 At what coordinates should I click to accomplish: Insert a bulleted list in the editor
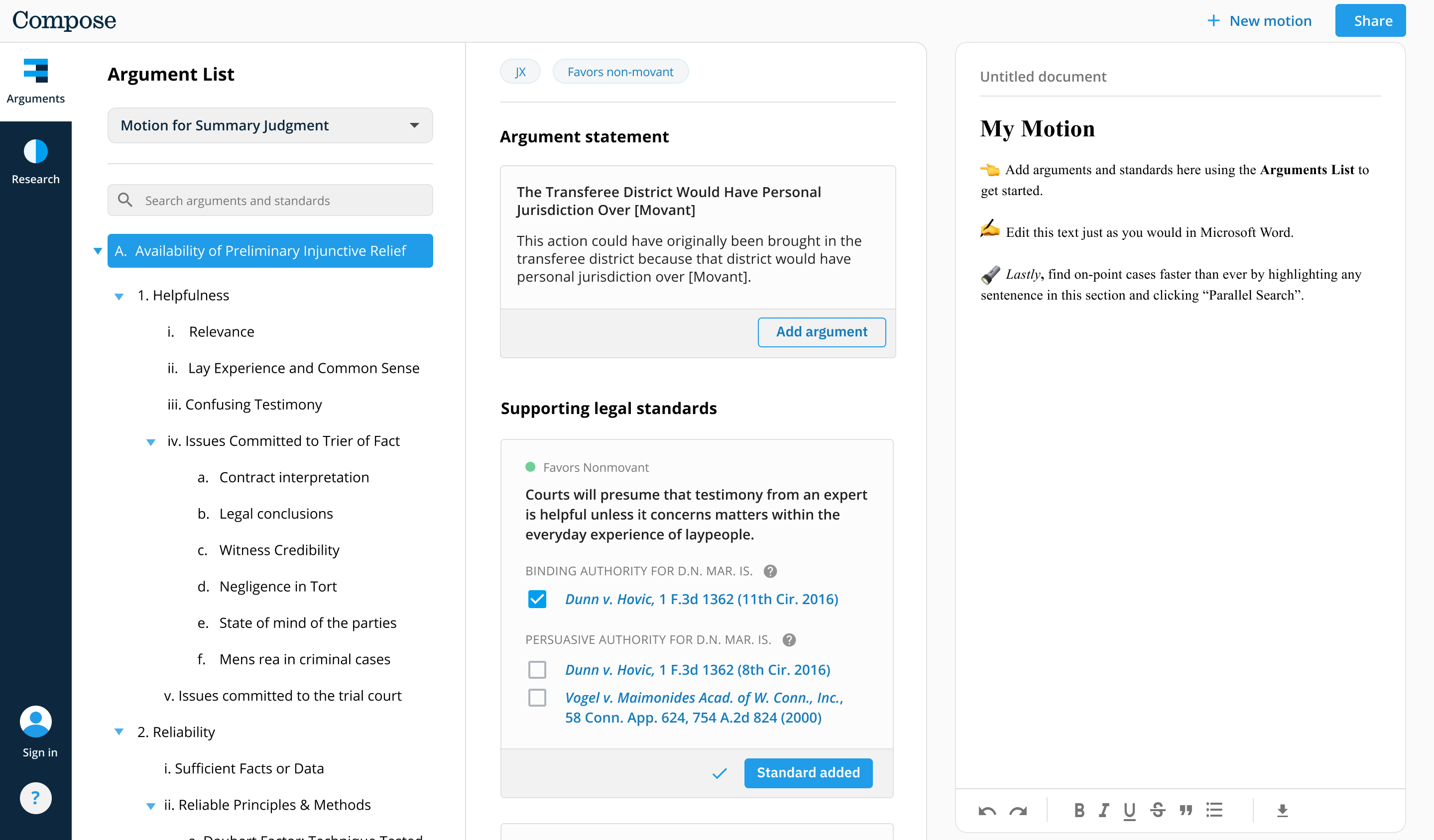click(x=1215, y=810)
